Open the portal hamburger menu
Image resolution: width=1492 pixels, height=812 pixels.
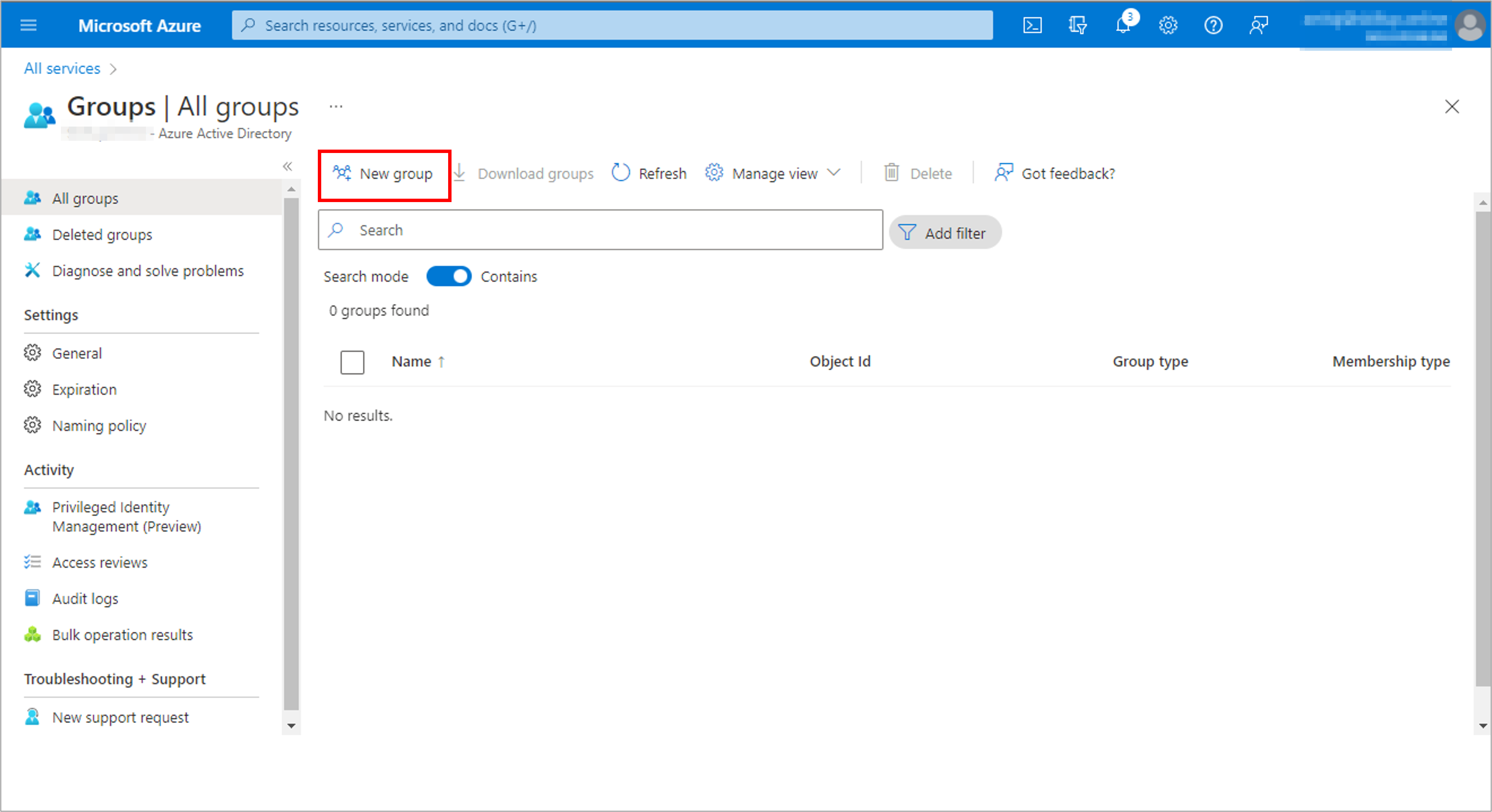coord(28,25)
